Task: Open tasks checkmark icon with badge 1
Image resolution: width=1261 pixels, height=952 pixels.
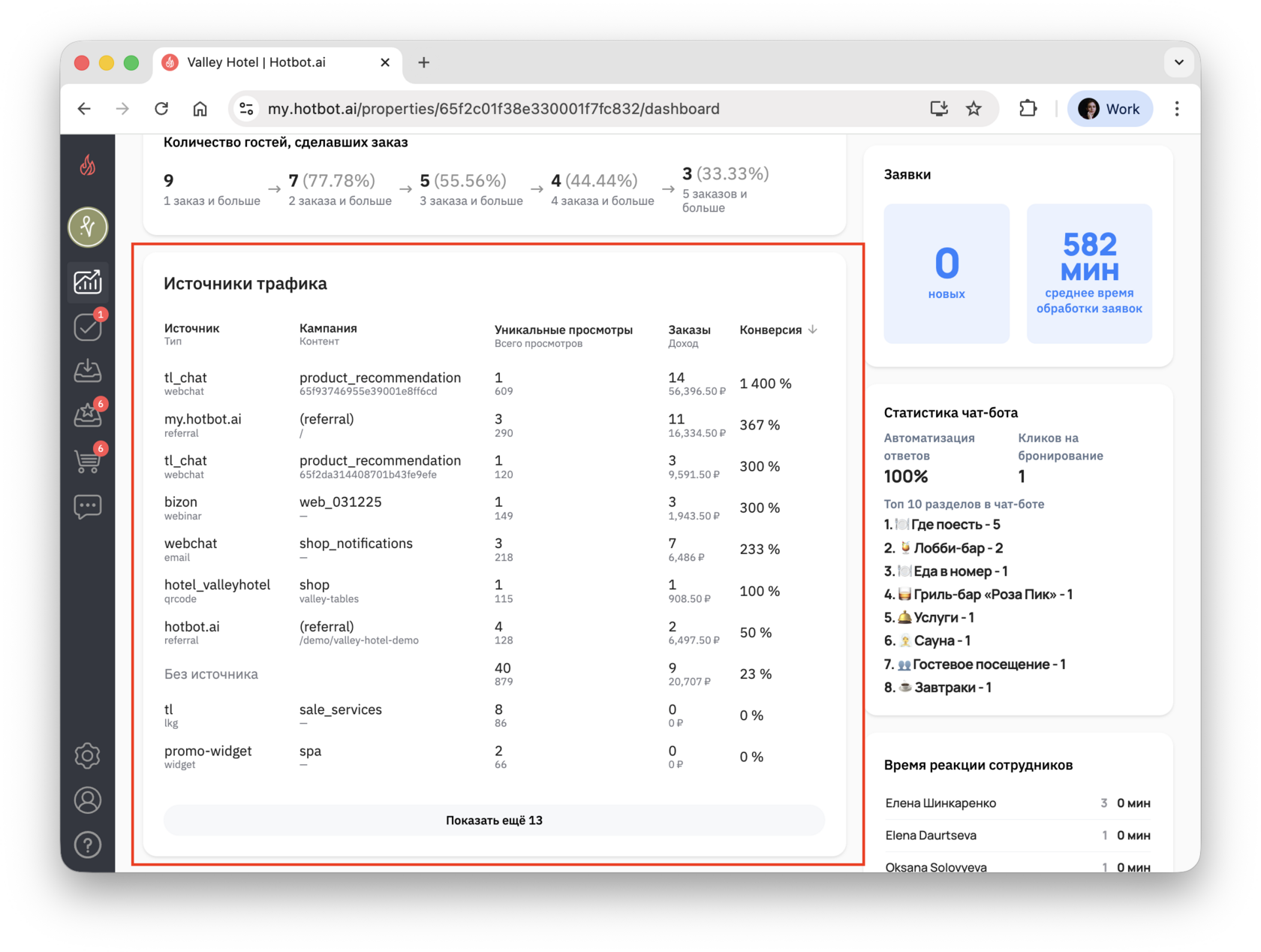Action: pos(88,327)
